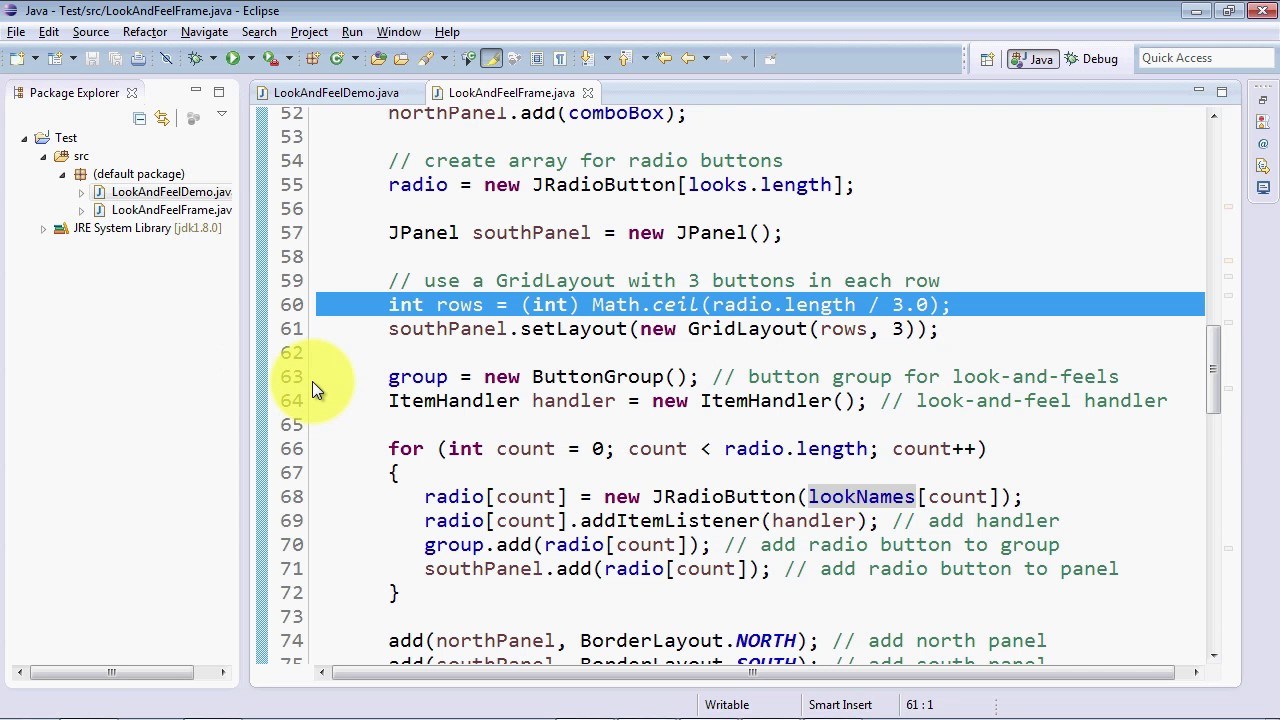Click the green Run button
1280x720 pixels.
tap(232, 58)
